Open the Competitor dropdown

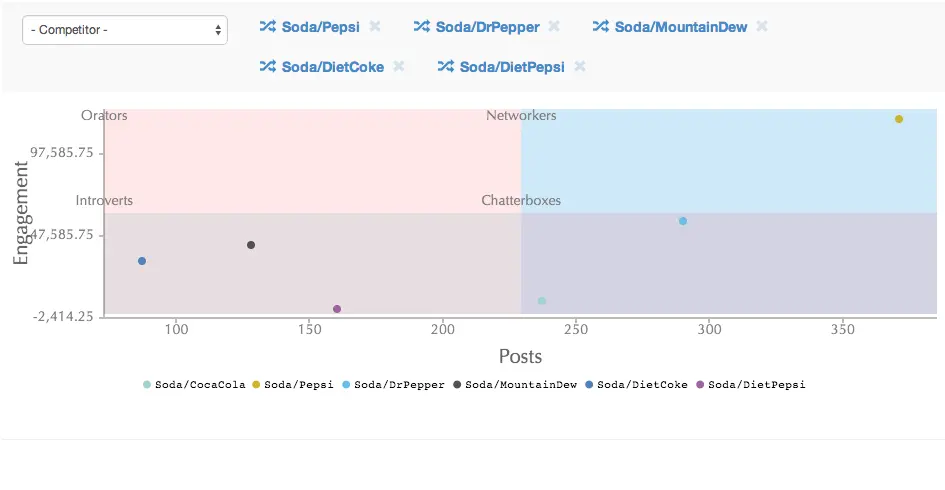[125, 30]
